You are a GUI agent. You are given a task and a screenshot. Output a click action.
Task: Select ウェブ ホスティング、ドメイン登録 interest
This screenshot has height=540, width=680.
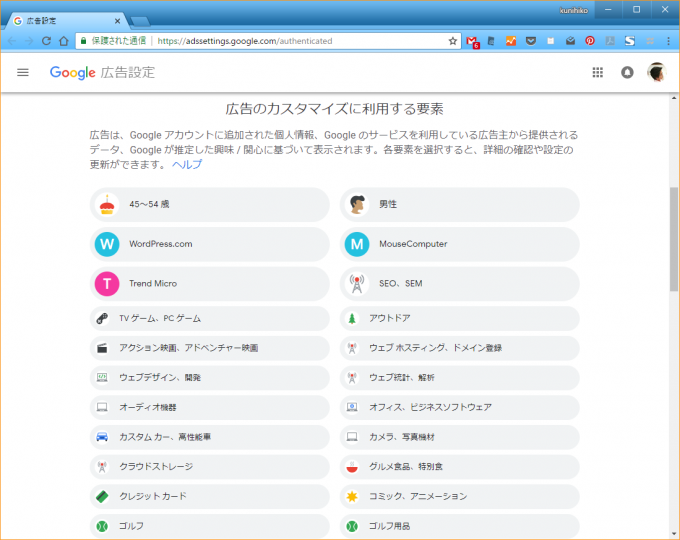point(460,348)
